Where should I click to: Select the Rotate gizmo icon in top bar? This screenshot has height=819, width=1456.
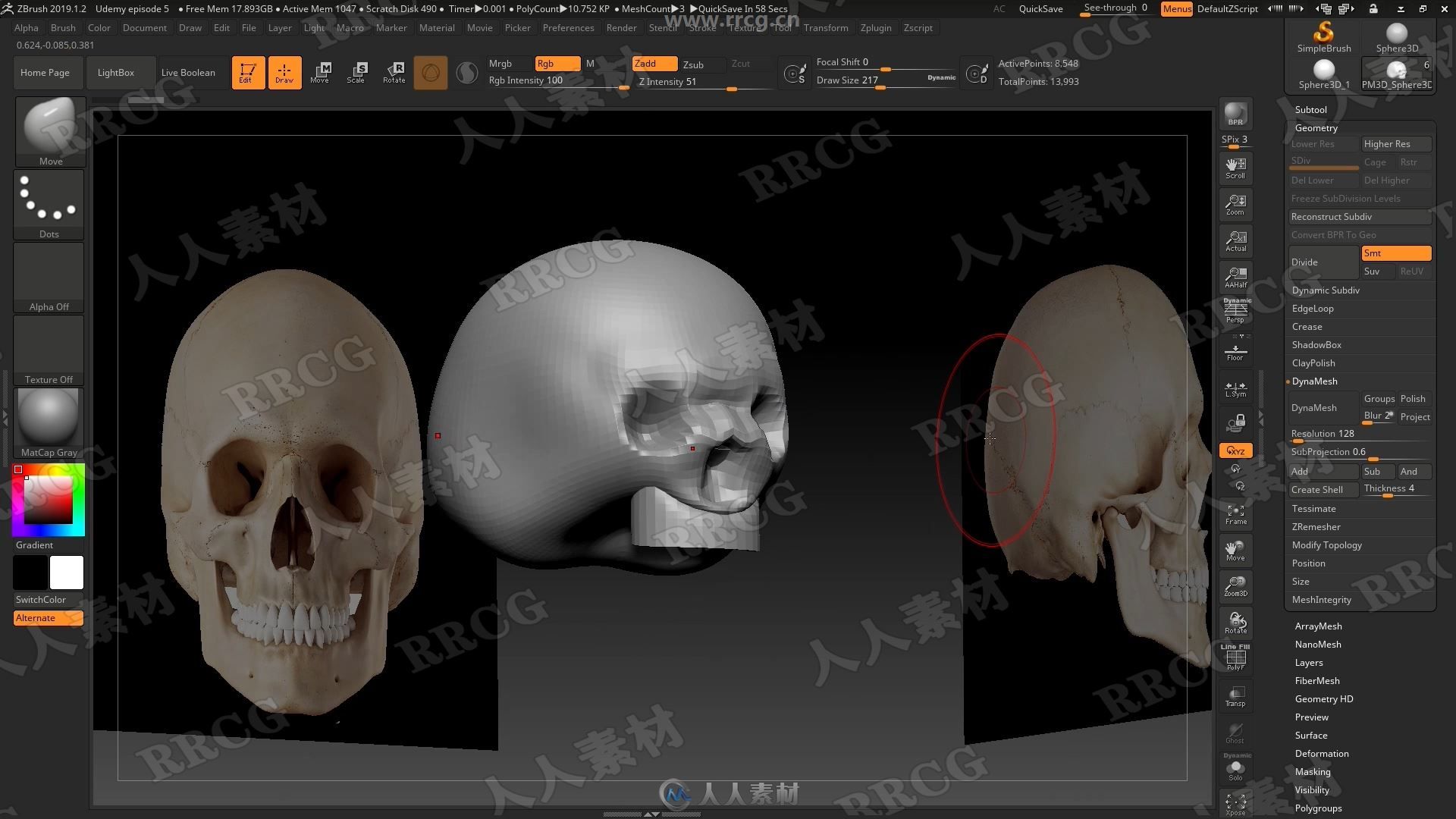394,73
